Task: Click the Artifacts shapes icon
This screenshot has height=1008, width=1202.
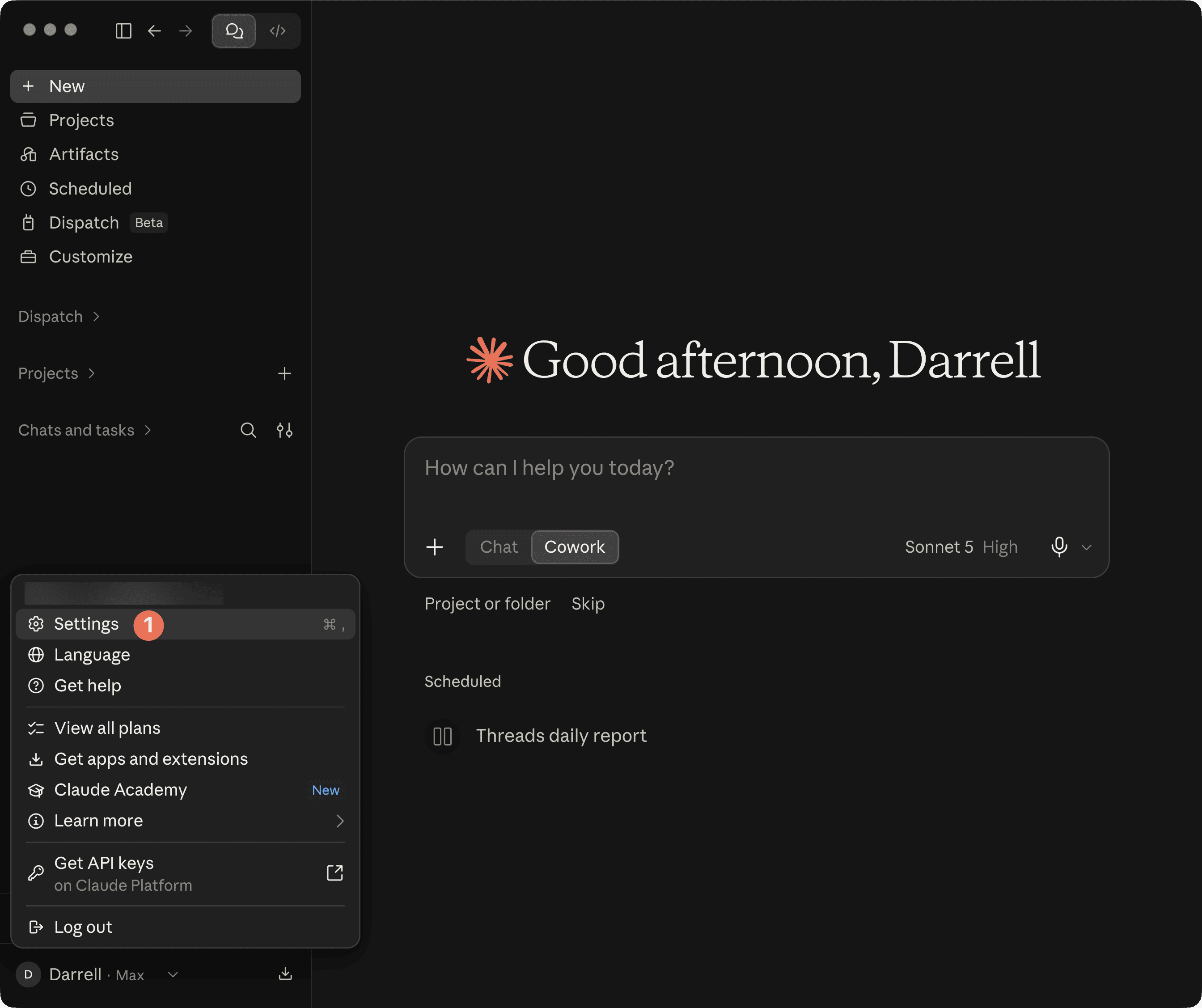Action: coord(28,155)
